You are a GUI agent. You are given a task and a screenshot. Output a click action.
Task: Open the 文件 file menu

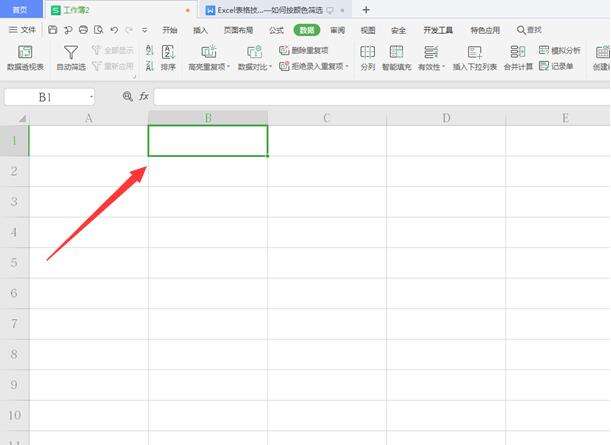tap(22, 30)
